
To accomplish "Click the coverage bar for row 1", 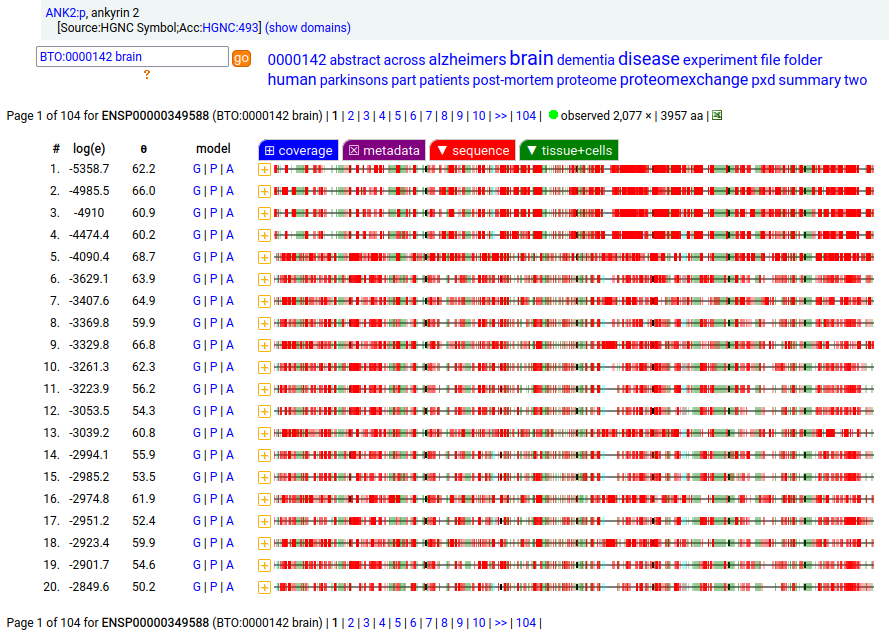I will tap(574, 169).
